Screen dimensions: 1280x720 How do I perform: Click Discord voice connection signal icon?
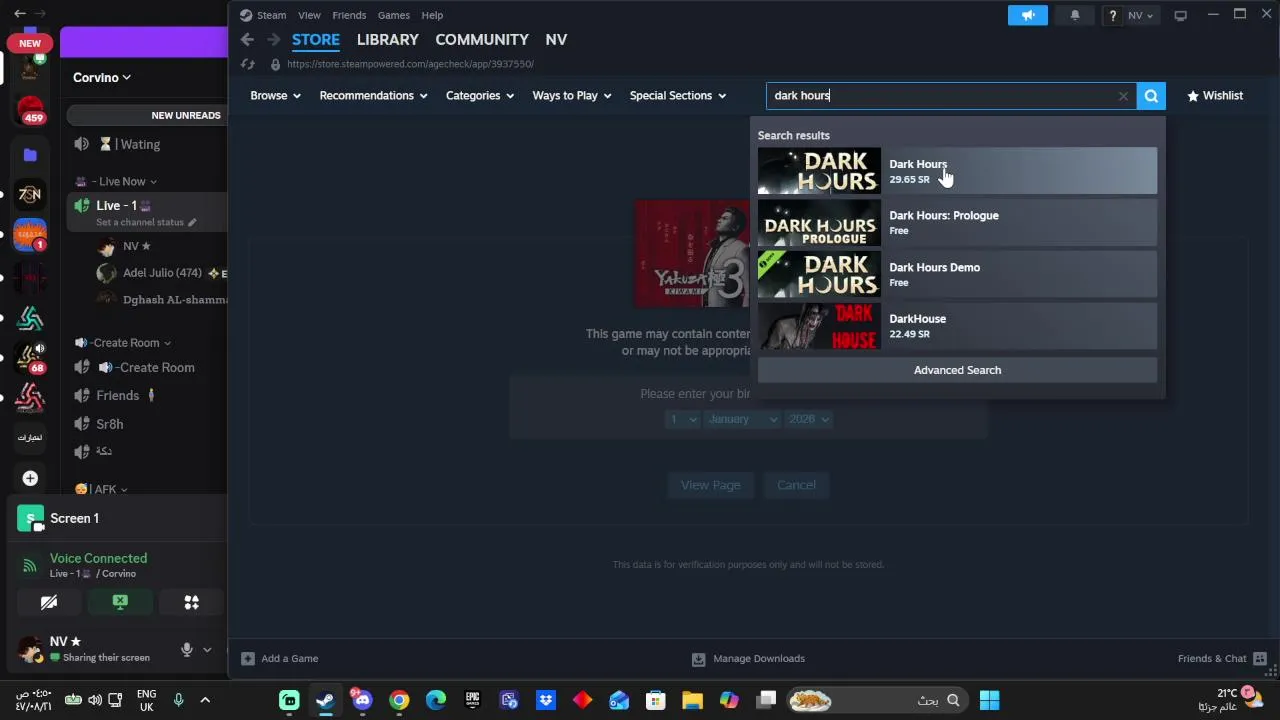[30, 565]
